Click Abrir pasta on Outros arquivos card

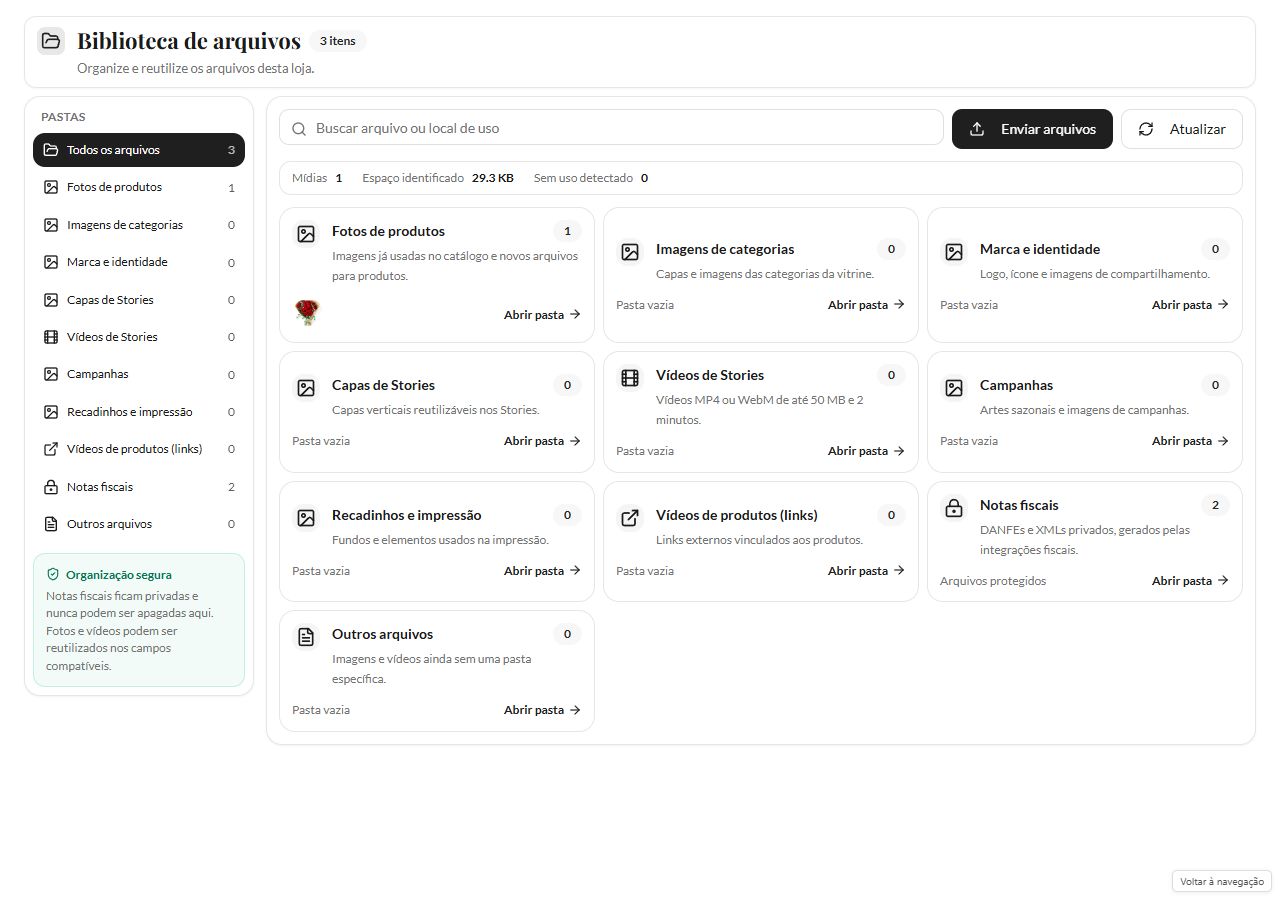click(542, 710)
